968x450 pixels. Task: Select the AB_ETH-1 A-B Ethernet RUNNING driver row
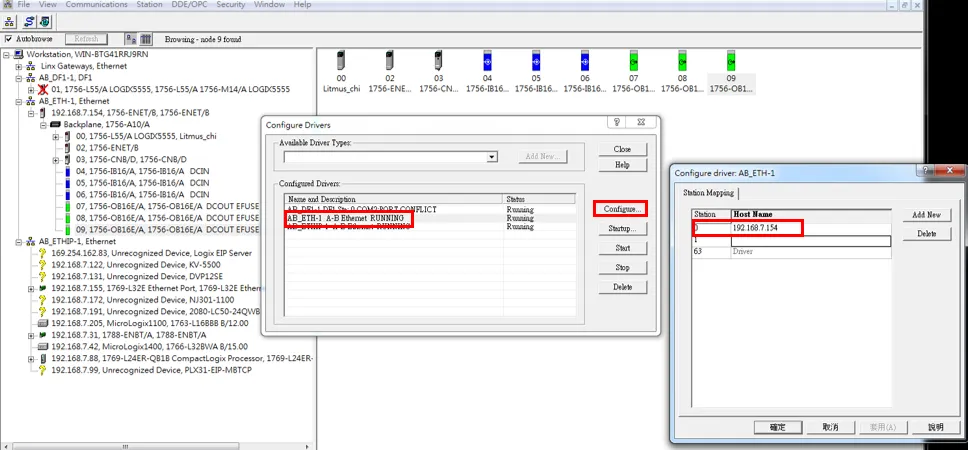click(430, 219)
